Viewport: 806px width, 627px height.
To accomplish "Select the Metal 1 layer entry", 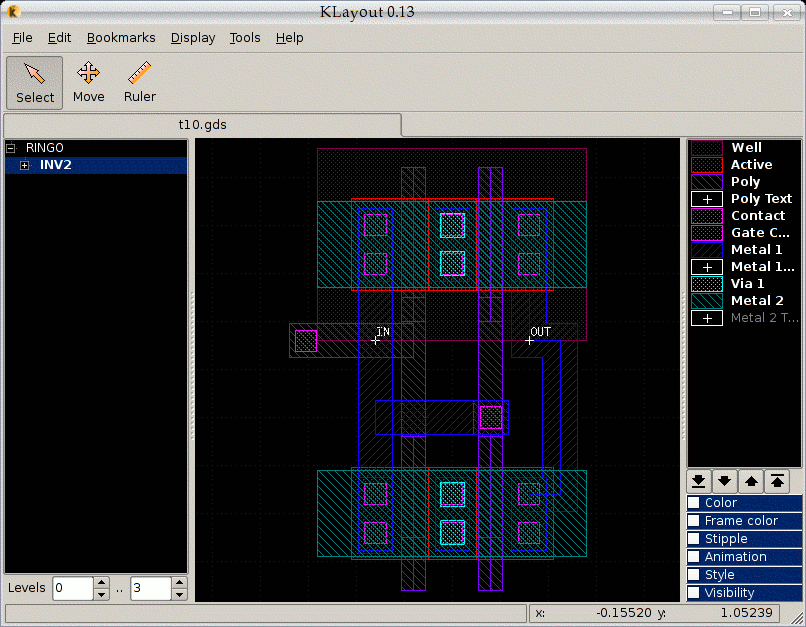I will (756, 250).
